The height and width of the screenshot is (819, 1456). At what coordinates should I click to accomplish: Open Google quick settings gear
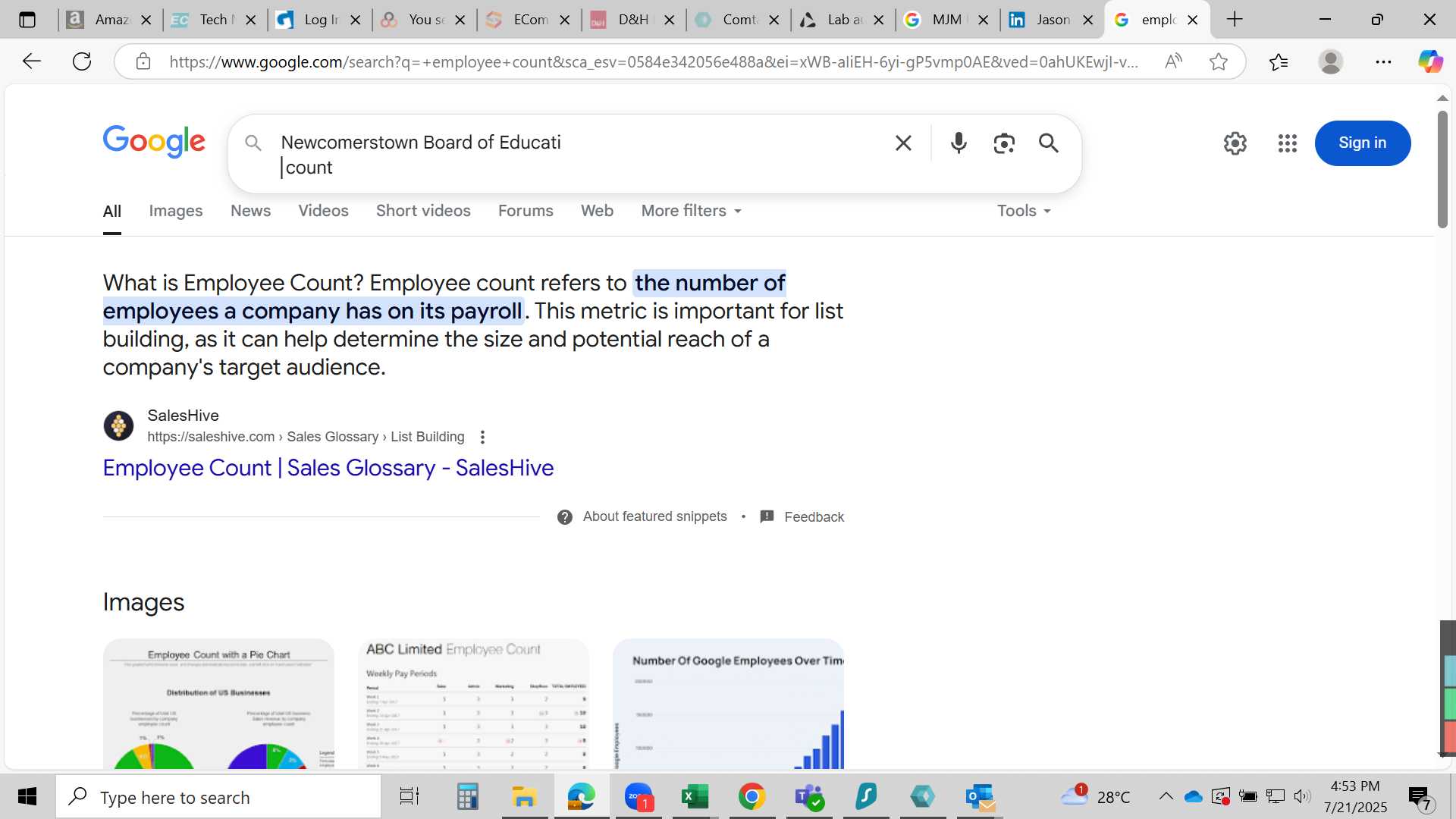point(1235,143)
